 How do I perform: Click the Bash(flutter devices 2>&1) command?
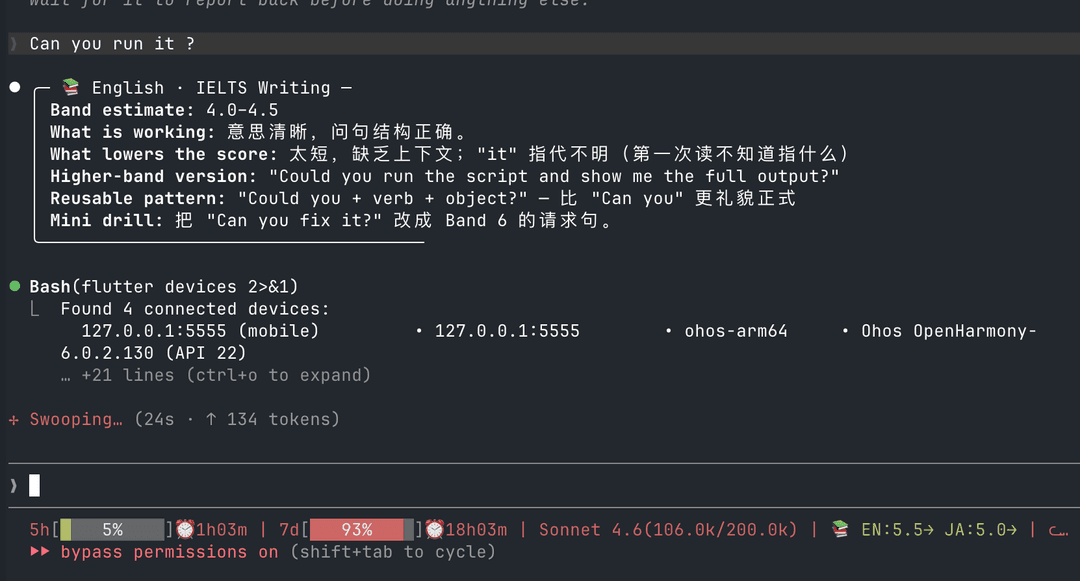(x=164, y=286)
